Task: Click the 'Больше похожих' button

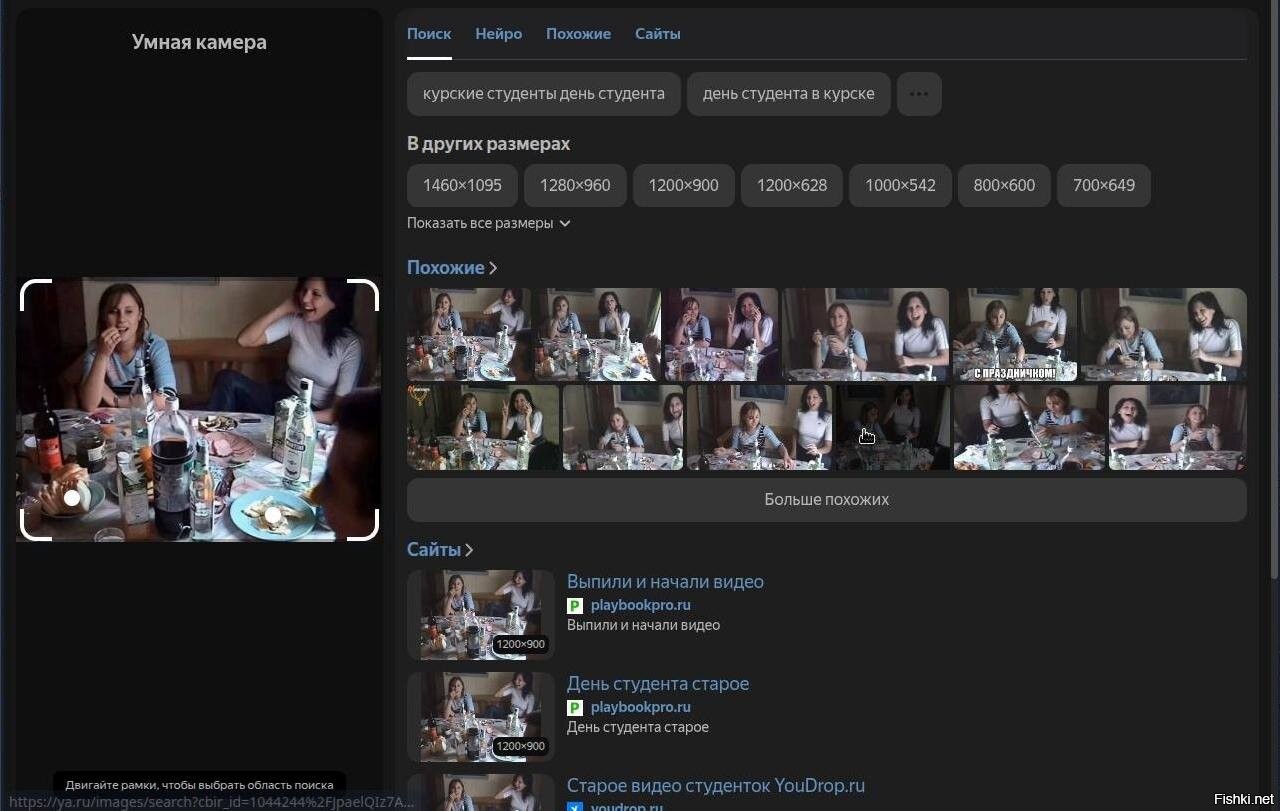Action: (827, 499)
